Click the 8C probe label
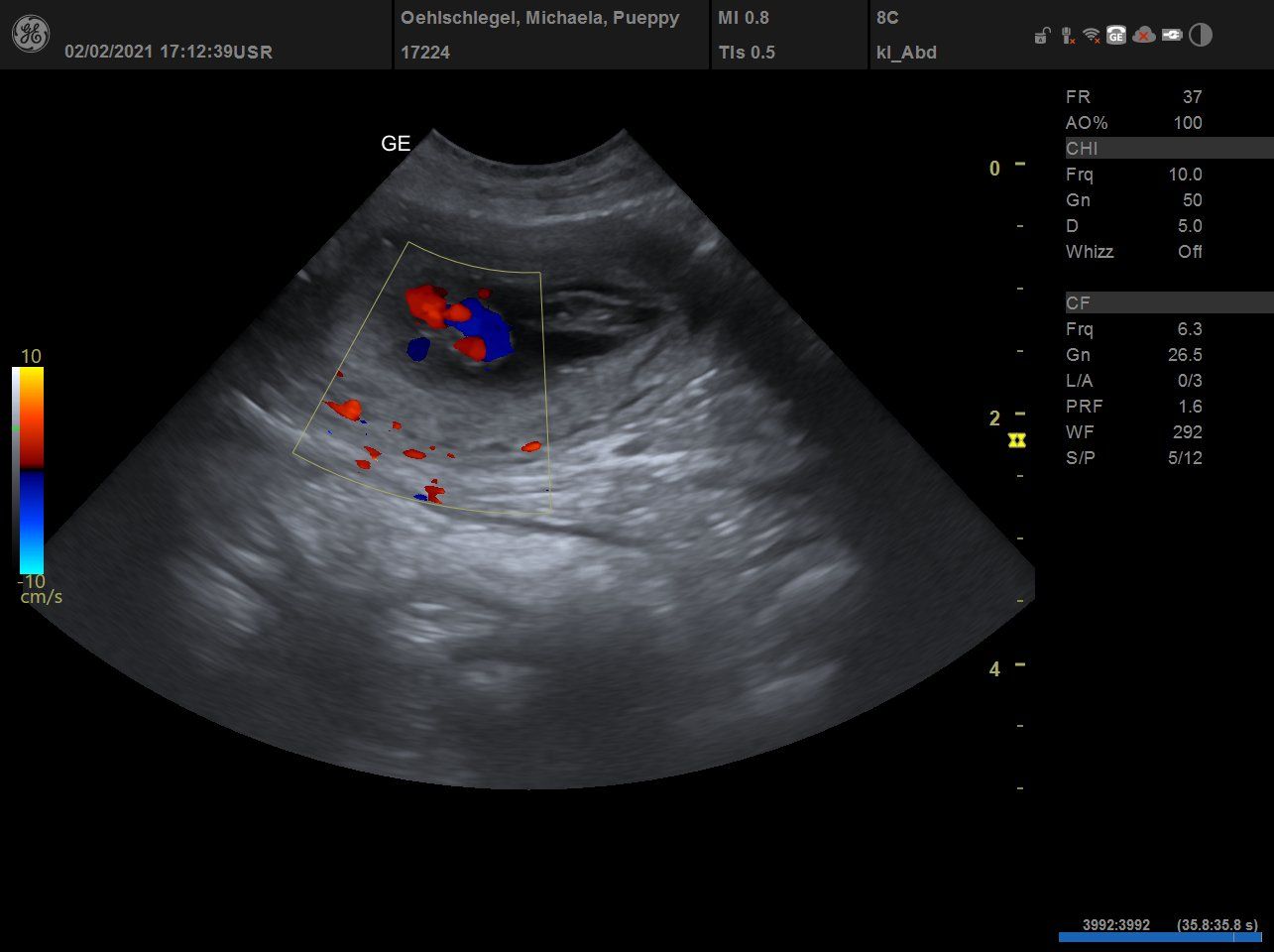Screen dimensions: 1274x952 click(887, 18)
